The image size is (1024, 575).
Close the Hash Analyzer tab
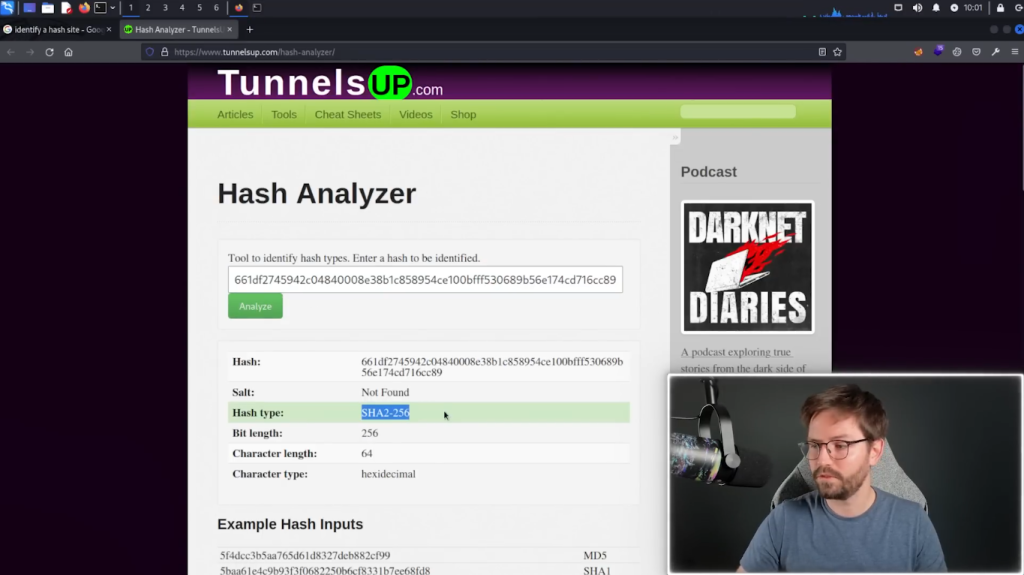tap(229, 29)
